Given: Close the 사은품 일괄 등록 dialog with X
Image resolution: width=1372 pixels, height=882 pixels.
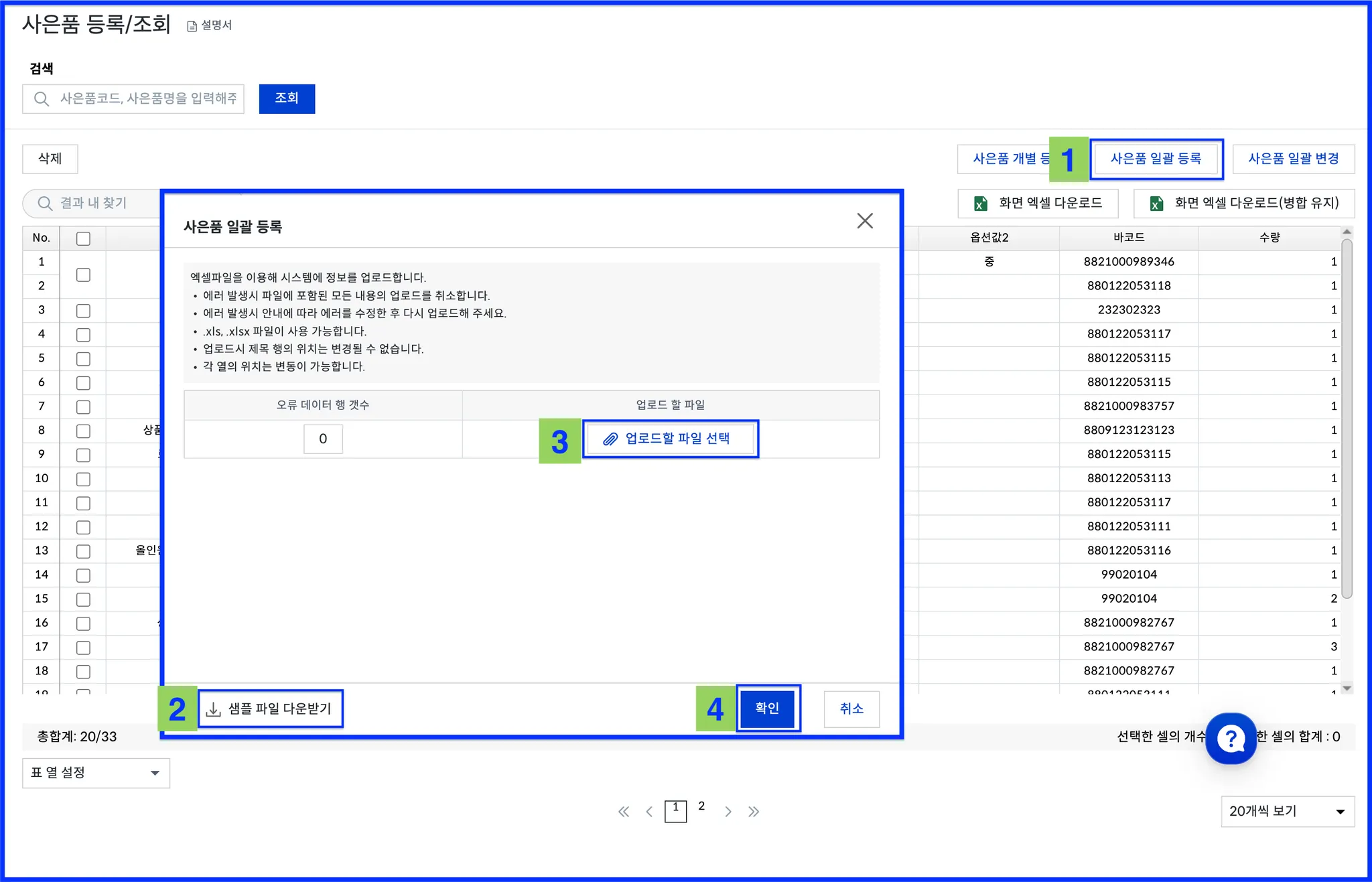Looking at the screenshot, I should pos(865,221).
